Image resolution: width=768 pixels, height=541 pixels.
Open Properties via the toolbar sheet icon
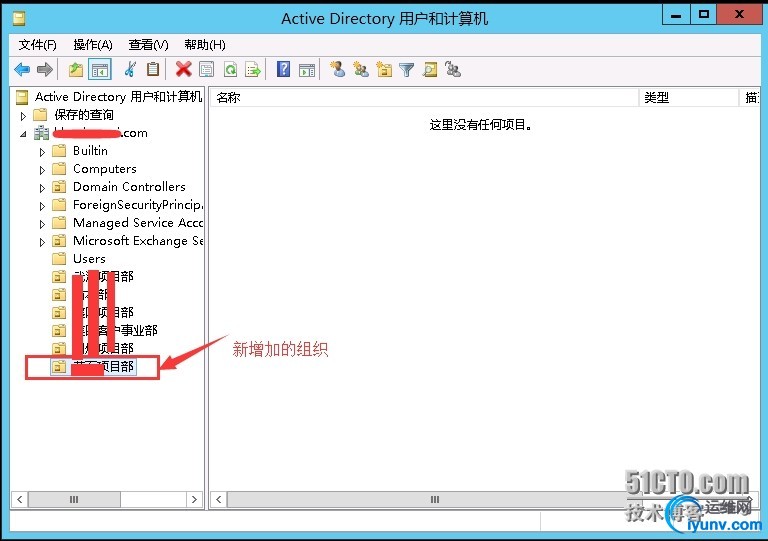pos(207,70)
